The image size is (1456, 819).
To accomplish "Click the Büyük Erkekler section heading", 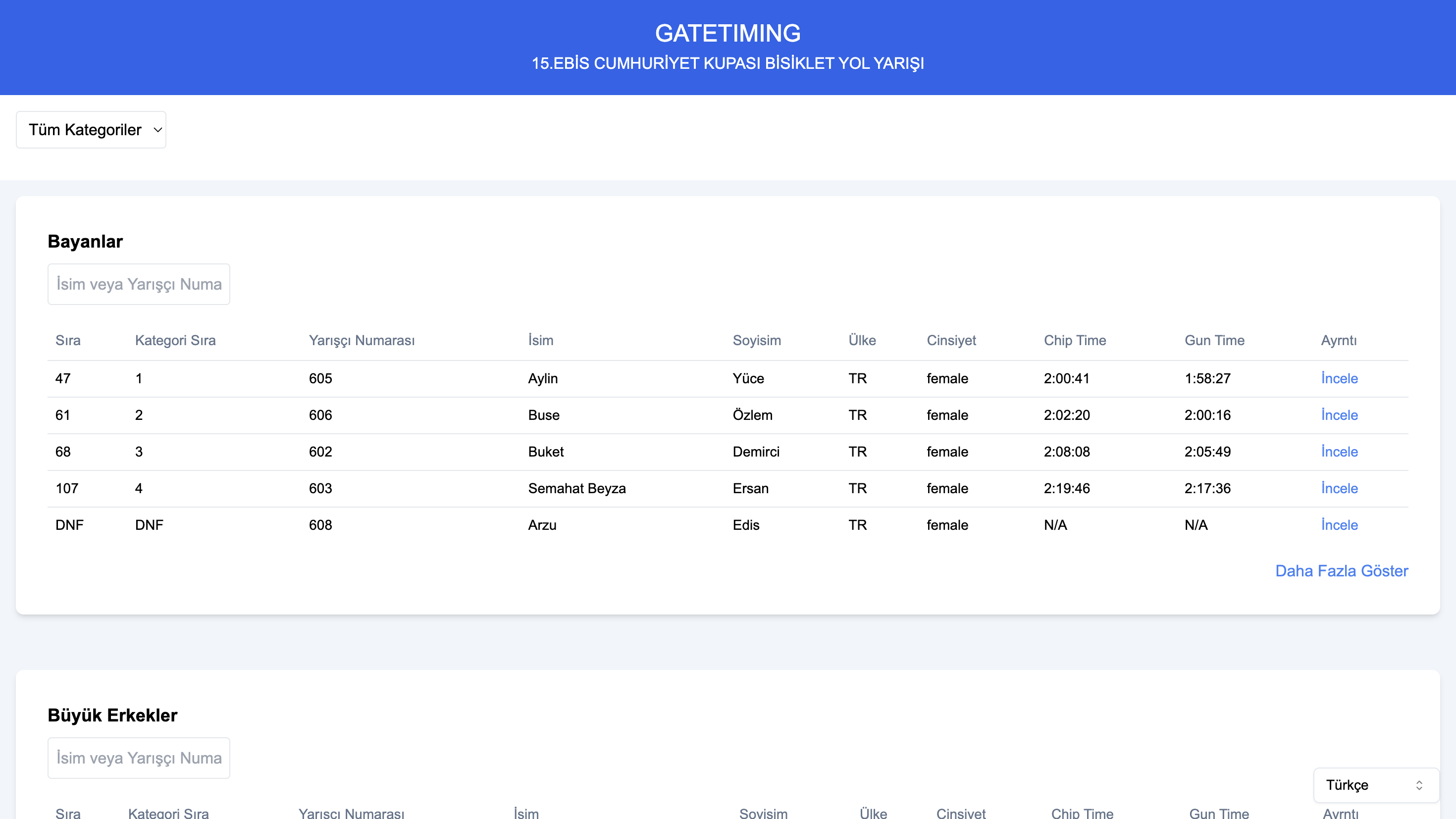I will (112, 715).
